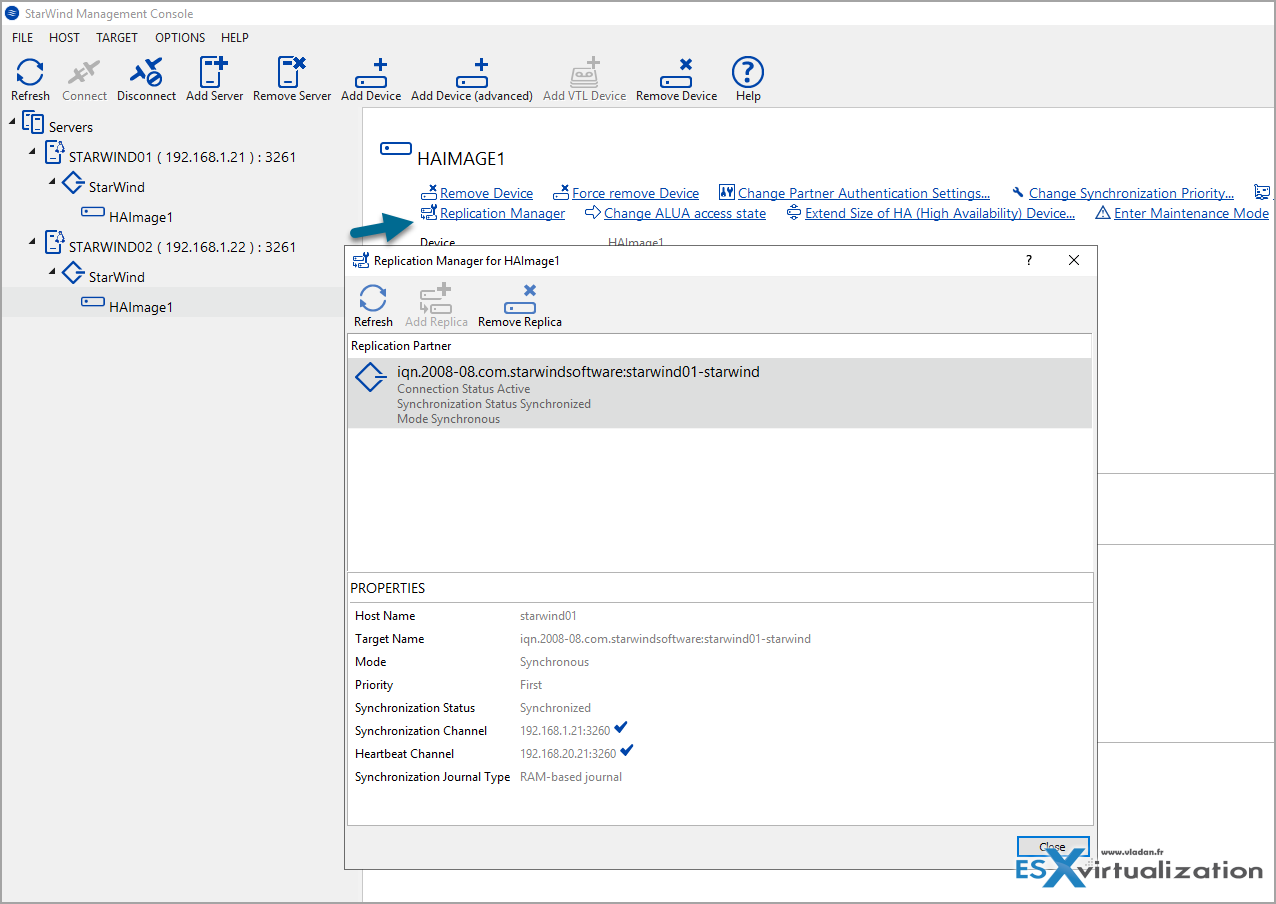Open the FILE menu

(x=22, y=37)
